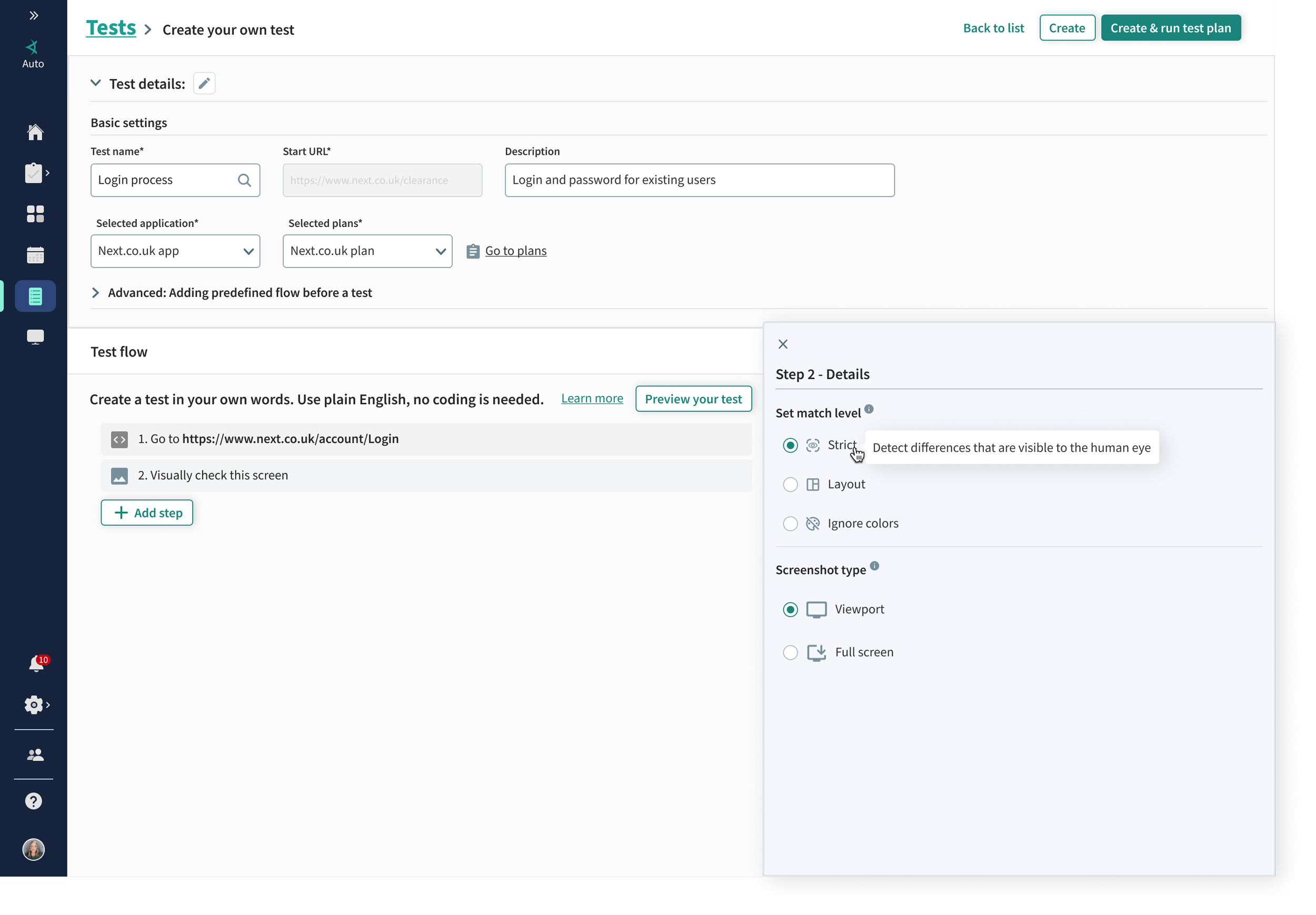Go to Home icon in sidebar
Image resolution: width=1316 pixels, height=915 pixels.
(35, 133)
